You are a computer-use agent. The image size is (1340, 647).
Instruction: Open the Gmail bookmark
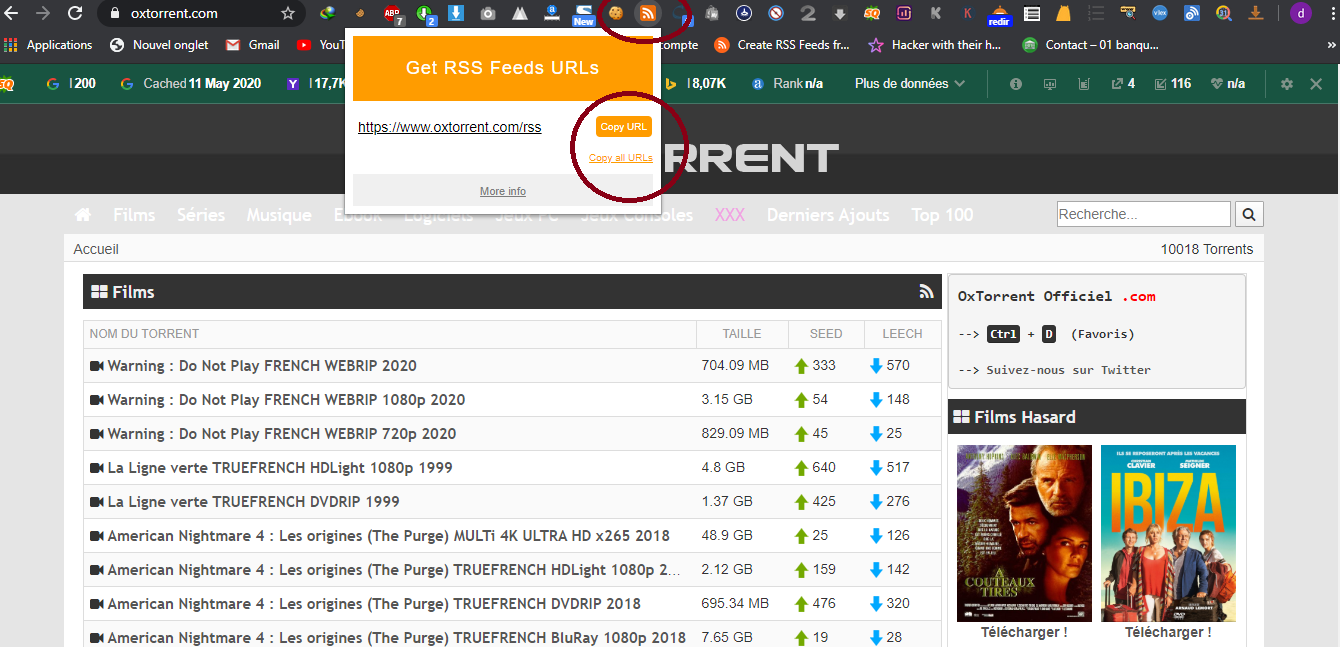(x=252, y=45)
